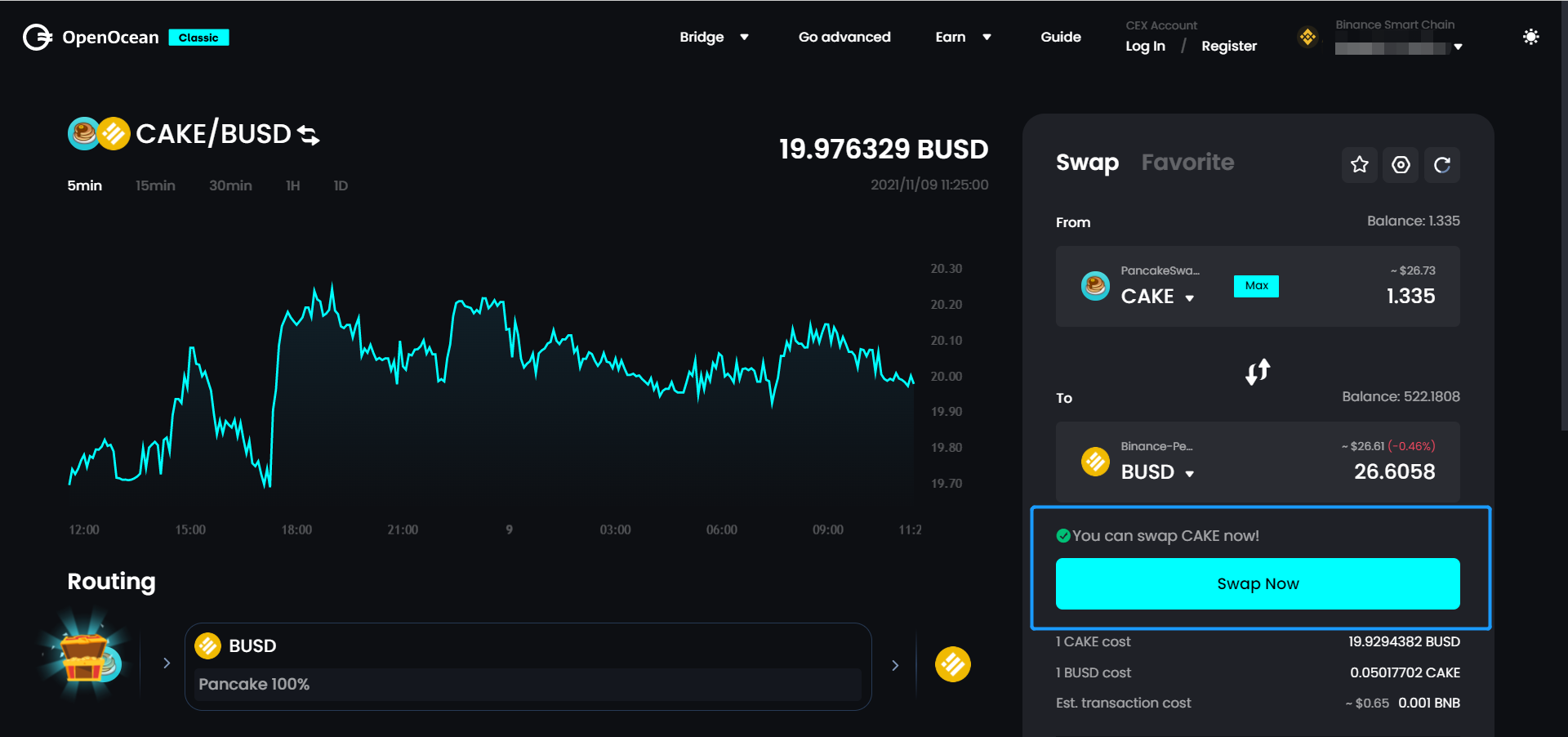Swap the CAKE/BUSD pair direction icon
Screen dimensions: 1568x737
pos(309,135)
